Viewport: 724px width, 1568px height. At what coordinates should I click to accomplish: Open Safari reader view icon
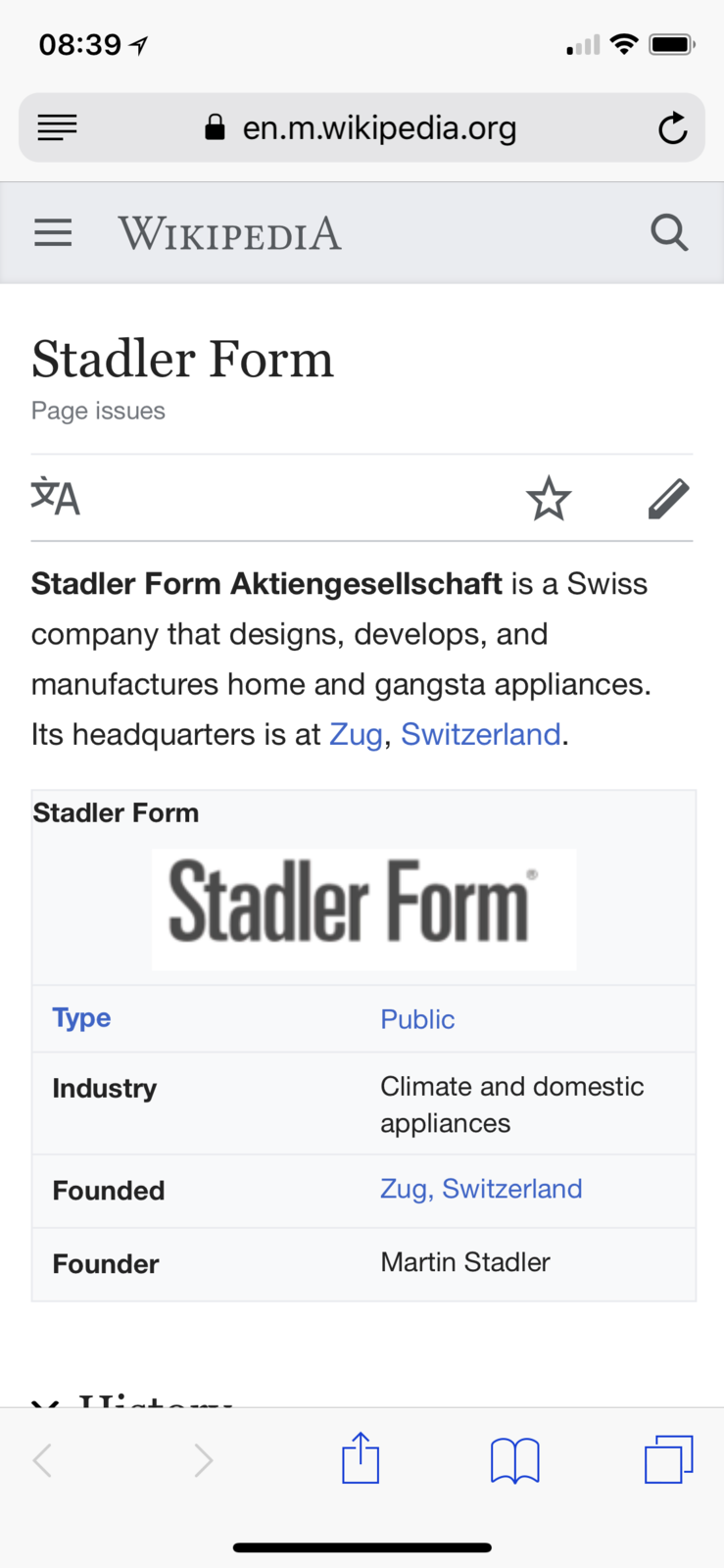pyautogui.click(x=57, y=127)
